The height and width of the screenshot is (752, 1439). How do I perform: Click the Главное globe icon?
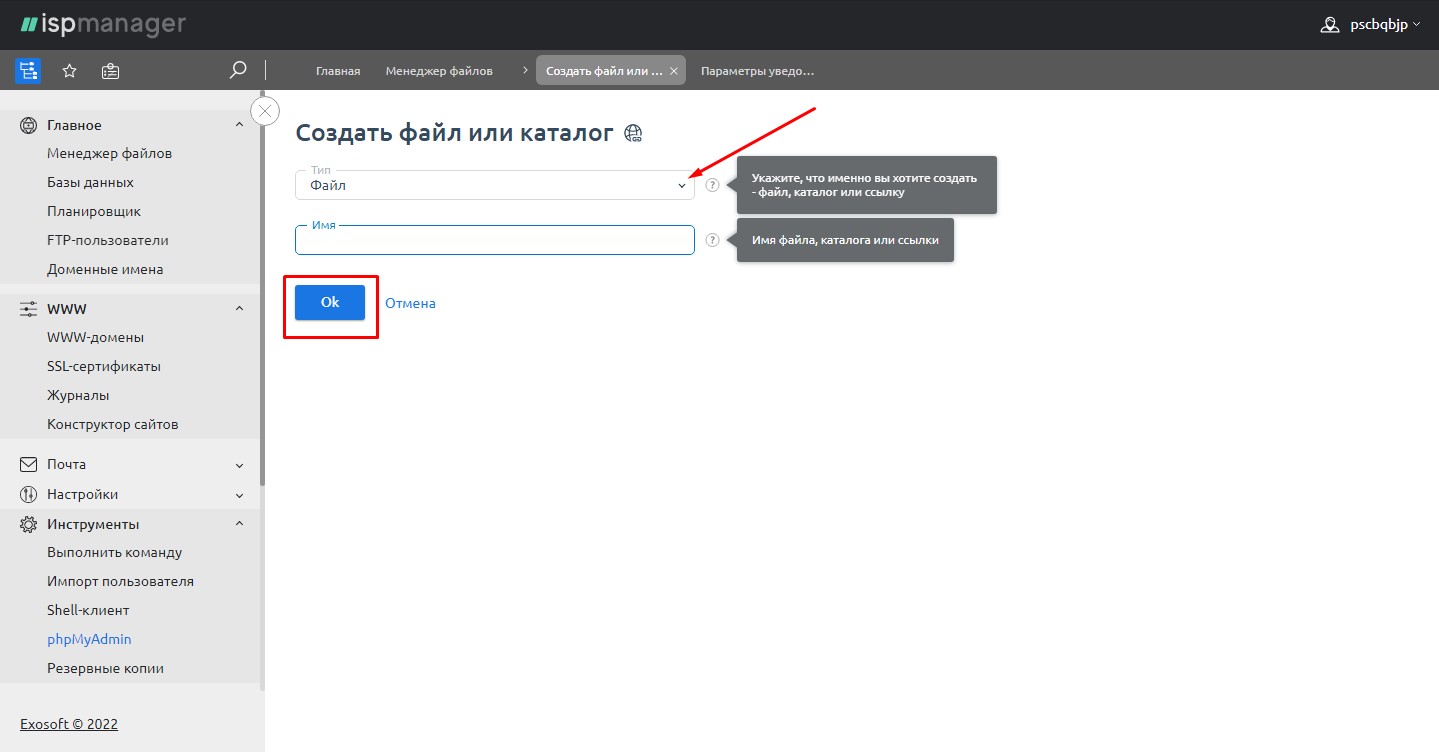click(x=29, y=125)
